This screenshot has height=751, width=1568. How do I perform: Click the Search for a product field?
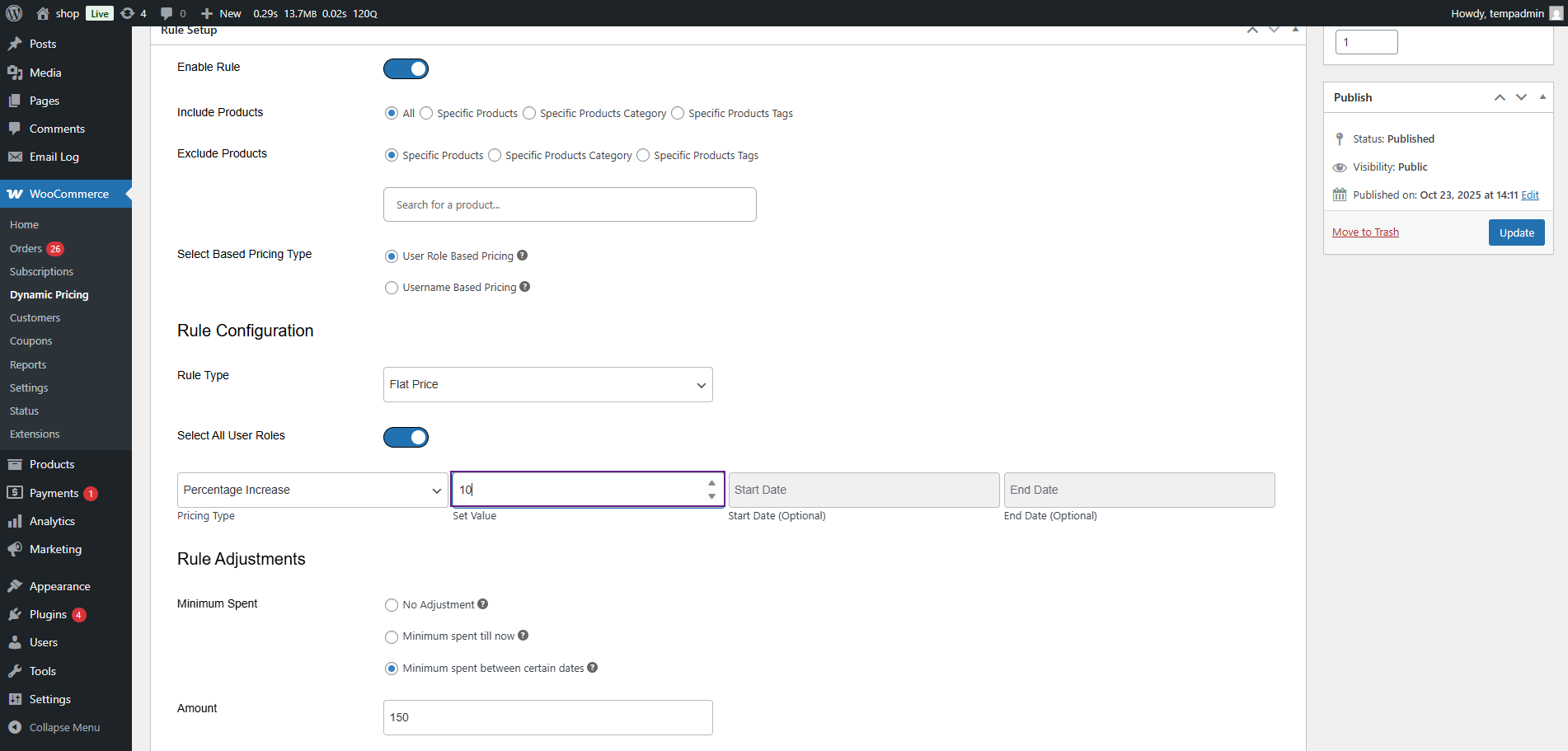[x=570, y=204]
